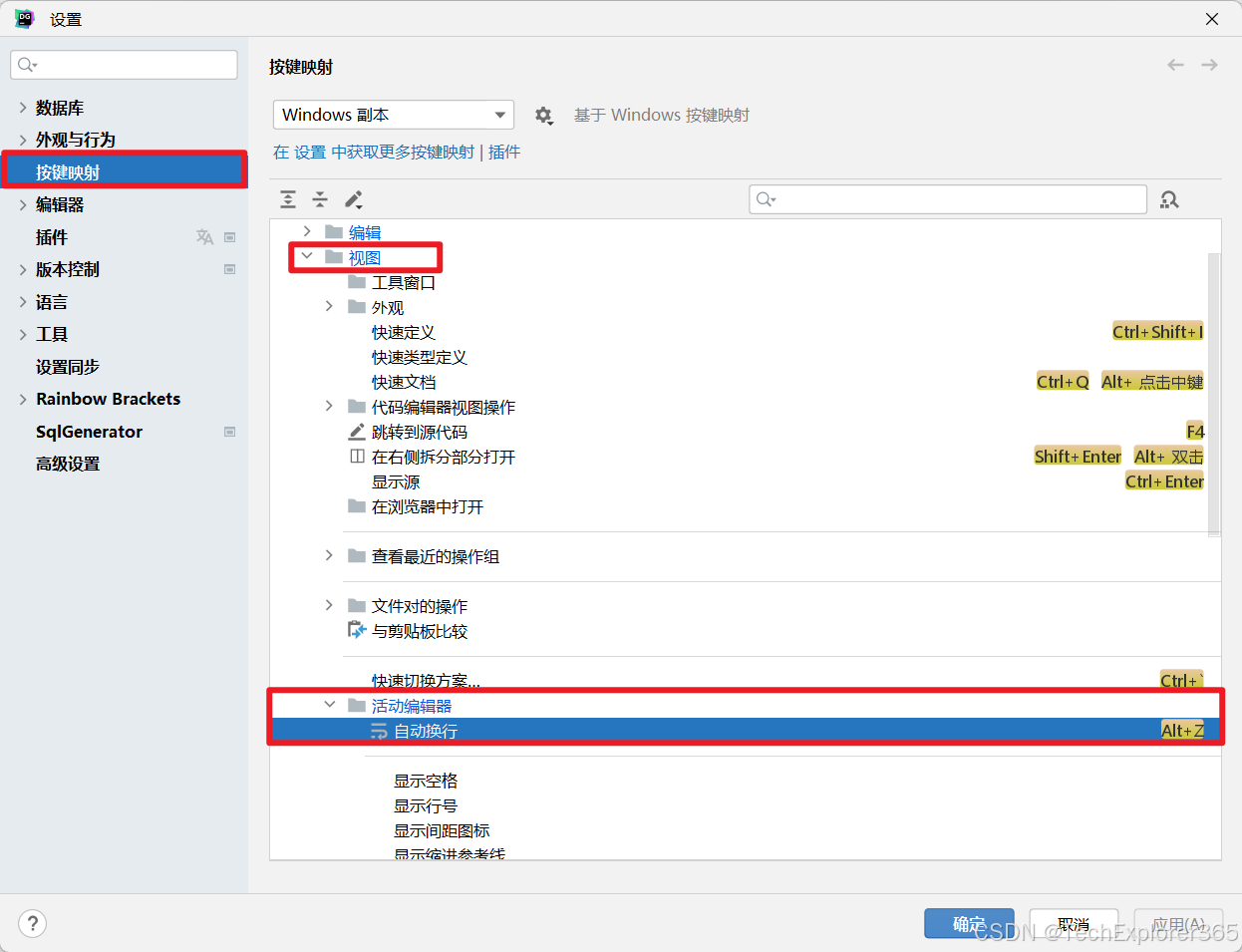Open the Windows 副本 keymap dropdown
The width and height of the screenshot is (1242, 952).
coord(394,115)
